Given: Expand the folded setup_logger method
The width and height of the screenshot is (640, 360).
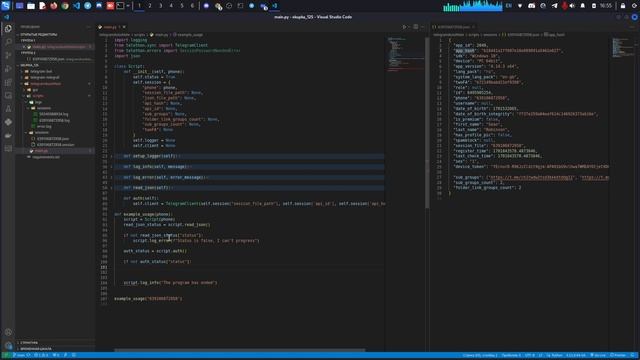Looking at the screenshot, I should [x=111, y=156].
